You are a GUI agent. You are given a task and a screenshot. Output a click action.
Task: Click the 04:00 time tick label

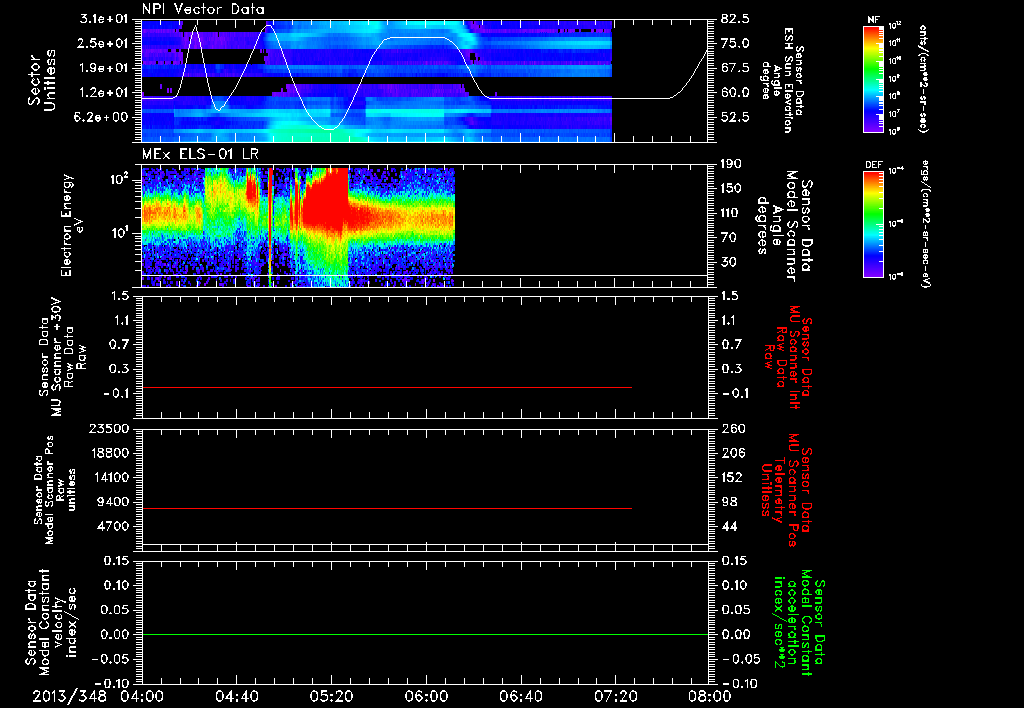pos(142,696)
